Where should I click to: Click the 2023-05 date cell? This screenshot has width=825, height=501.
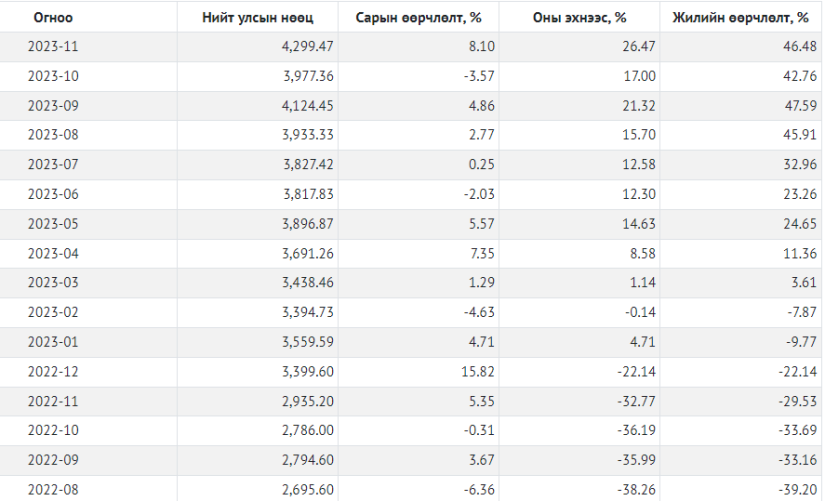pyautogui.click(x=53, y=224)
